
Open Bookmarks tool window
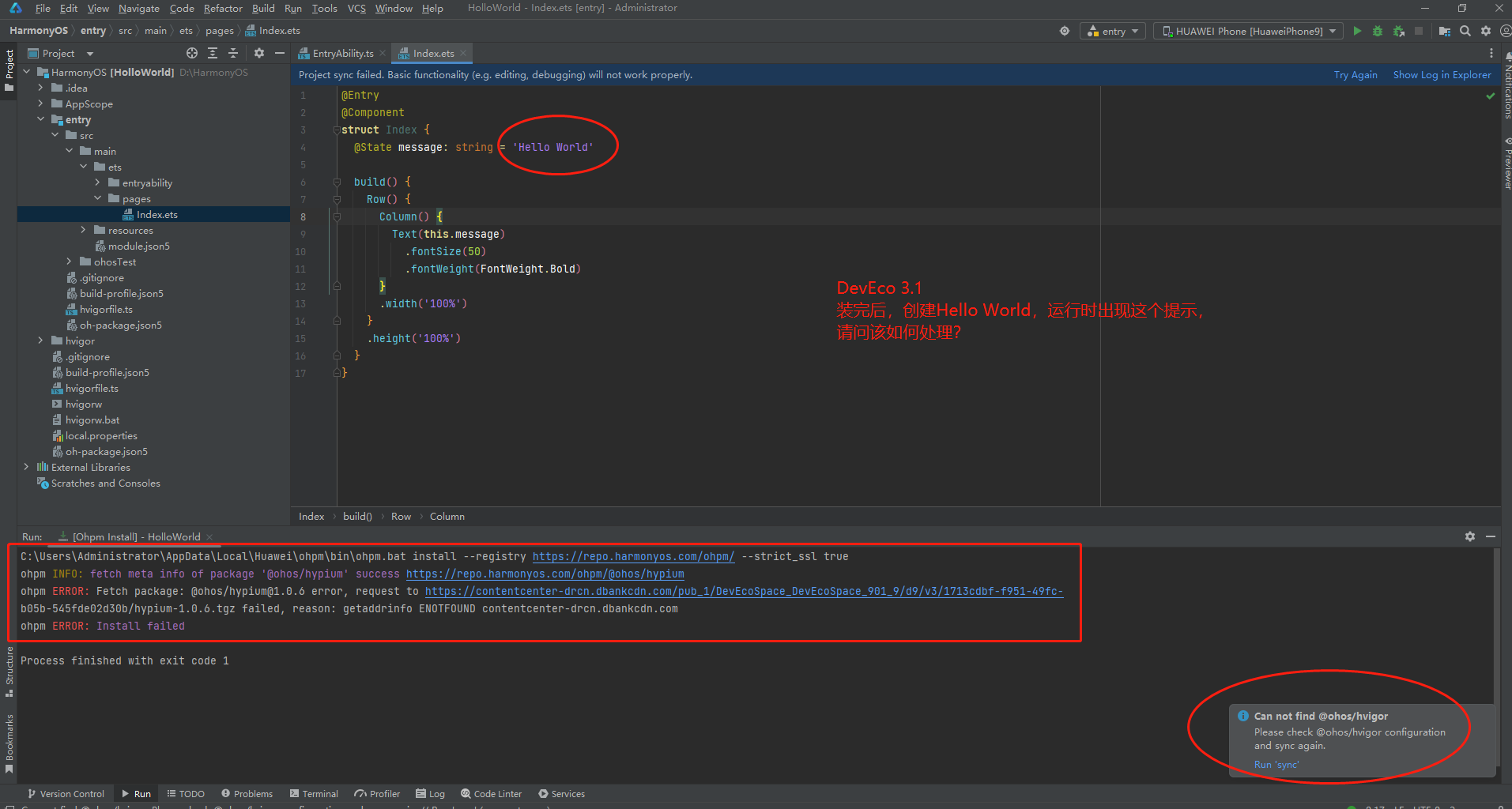point(9,743)
